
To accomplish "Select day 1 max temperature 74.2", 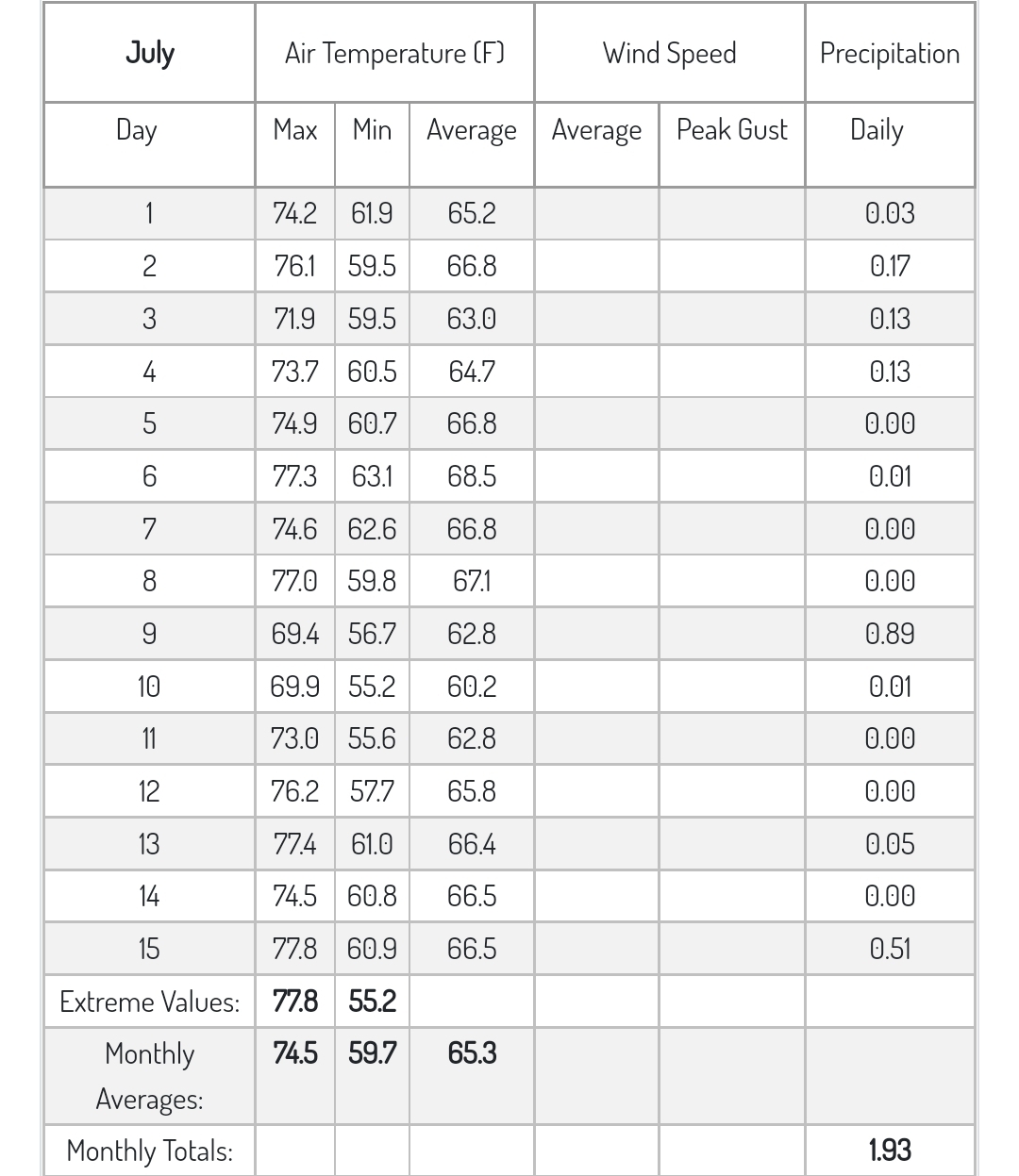I will (x=294, y=213).
